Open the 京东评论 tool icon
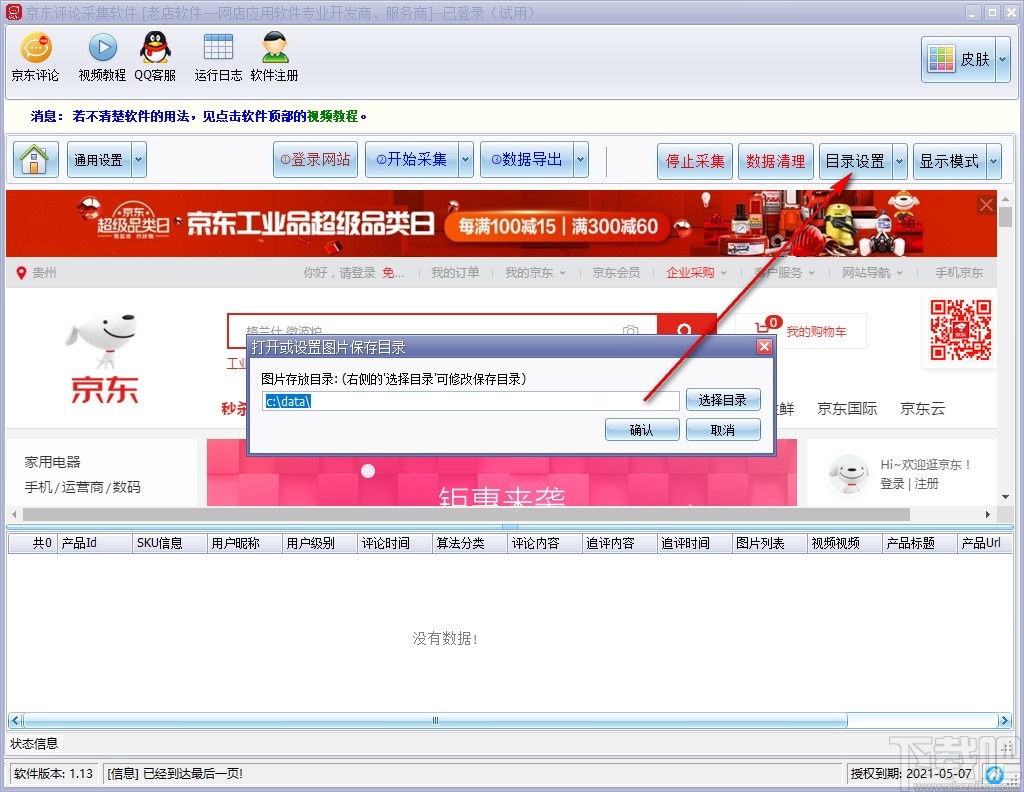1024x792 pixels. tap(35, 57)
